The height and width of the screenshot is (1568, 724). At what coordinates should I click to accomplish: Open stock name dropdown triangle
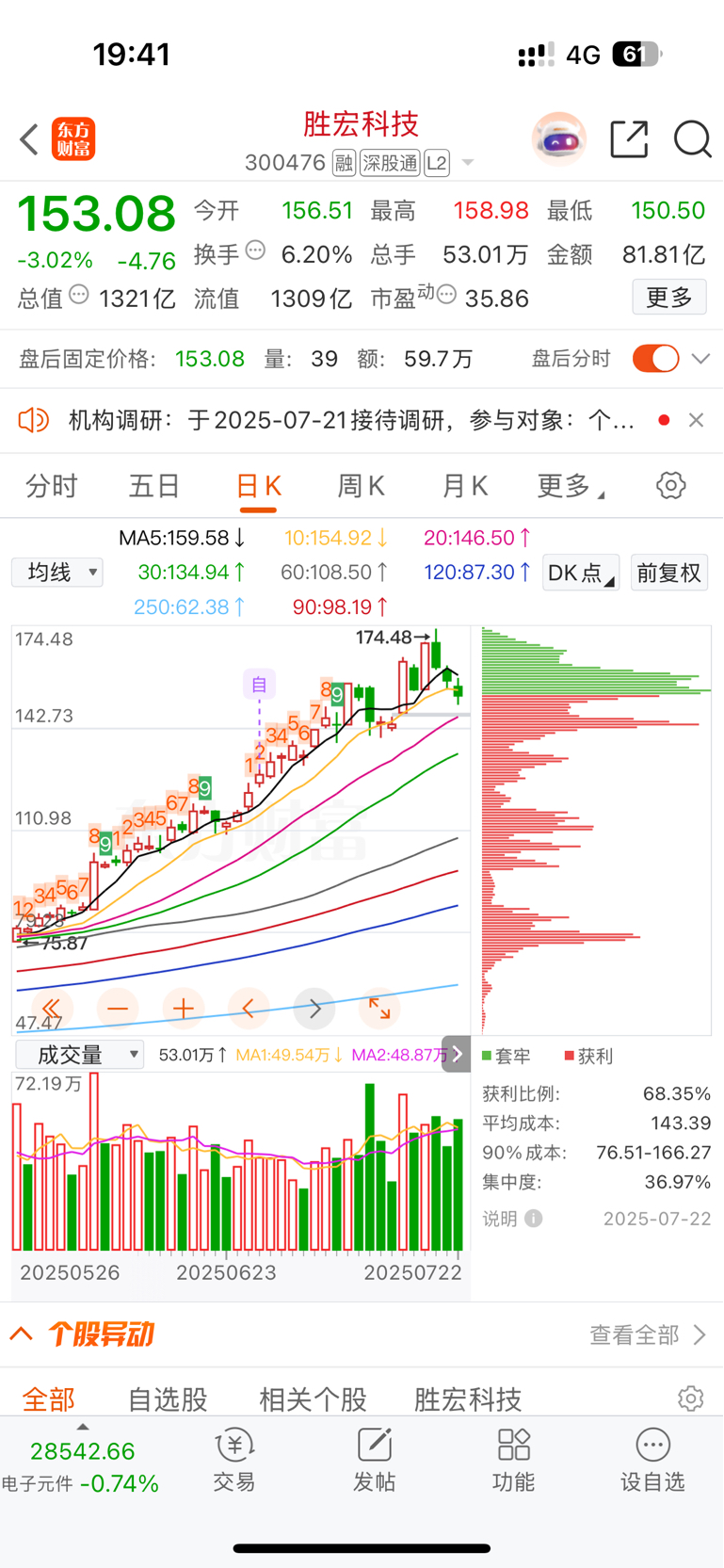click(x=467, y=164)
